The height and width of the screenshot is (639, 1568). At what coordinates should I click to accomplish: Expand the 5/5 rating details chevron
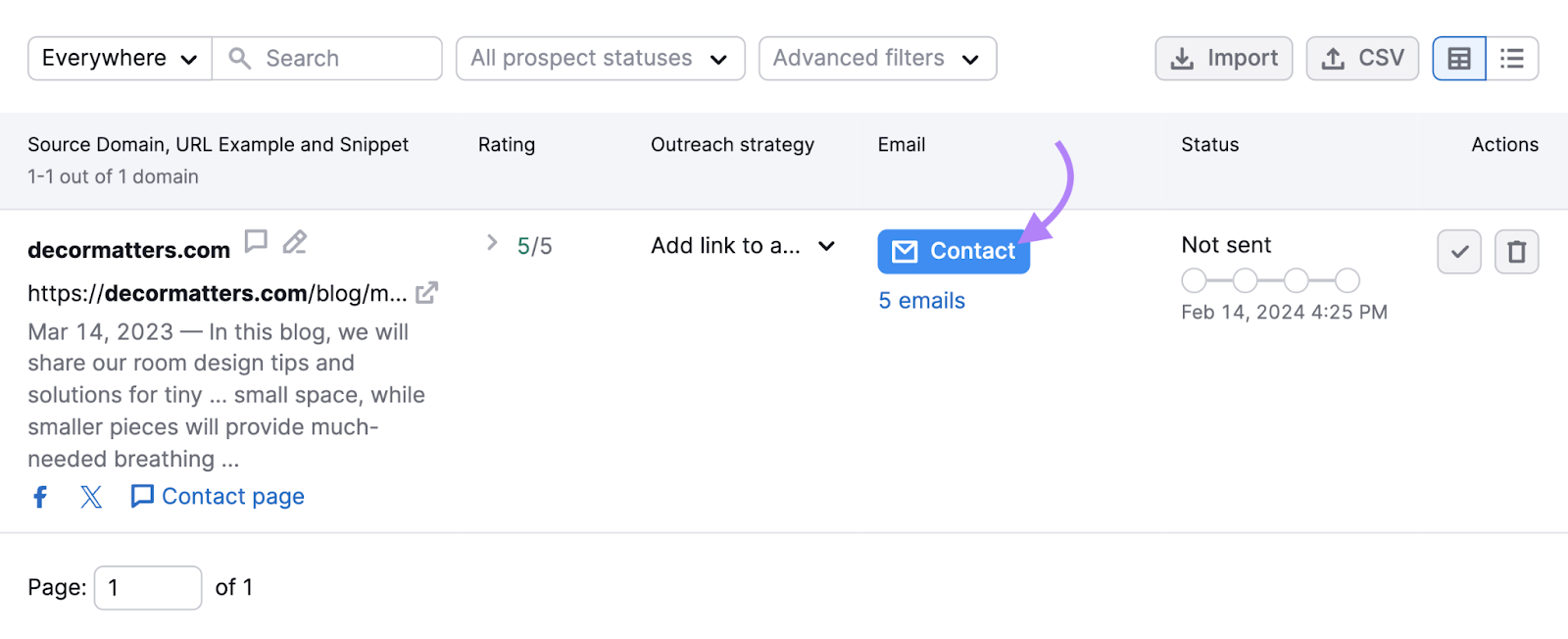pyautogui.click(x=490, y=243)
